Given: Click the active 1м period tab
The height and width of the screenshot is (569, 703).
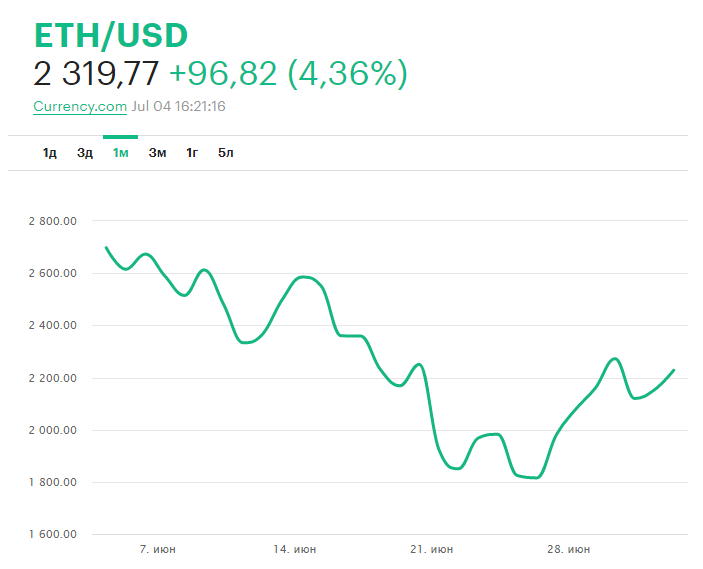Looking at the screenshot, I should (x=120, y=153).
